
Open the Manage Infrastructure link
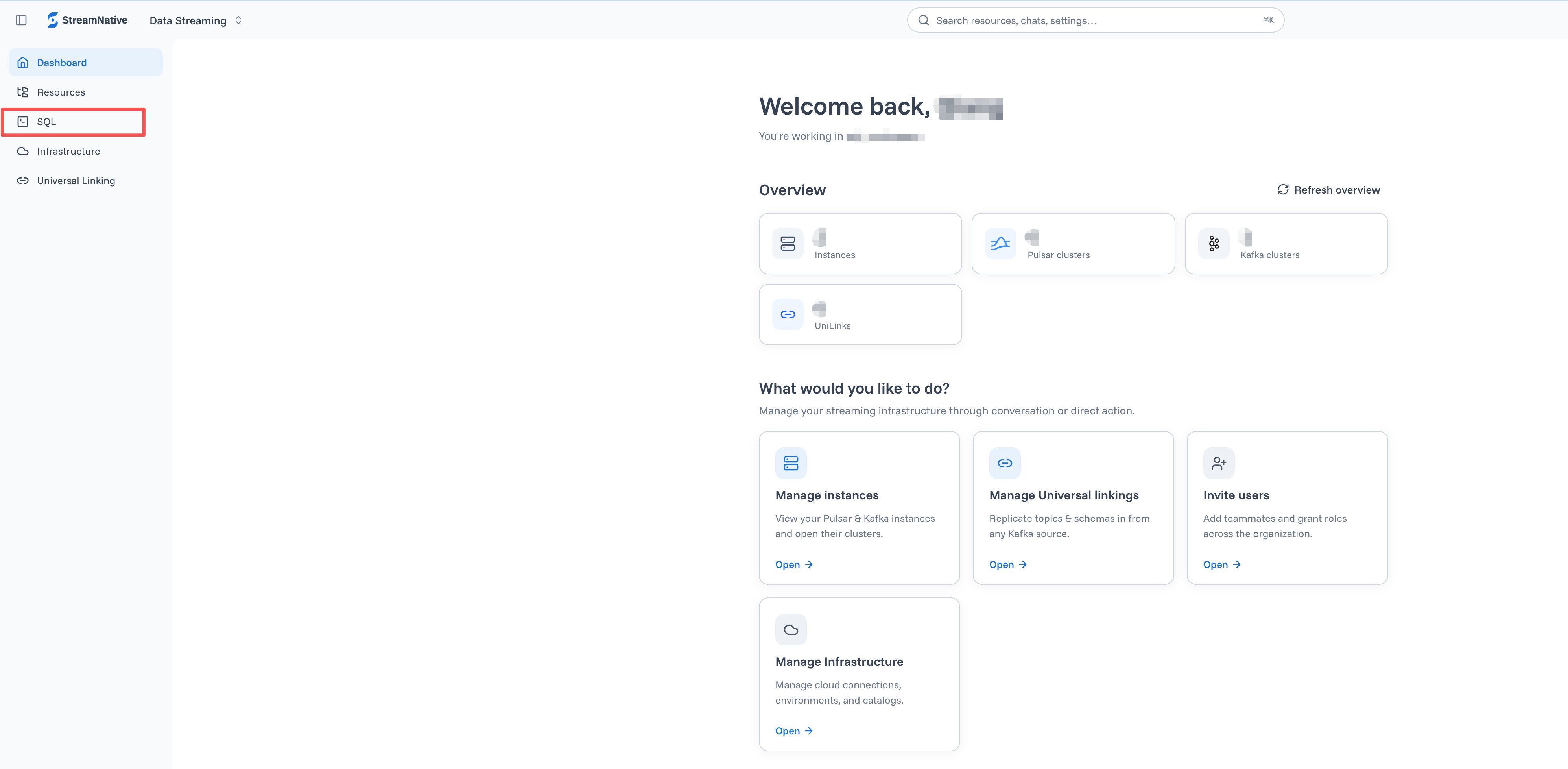coord(794,731)
